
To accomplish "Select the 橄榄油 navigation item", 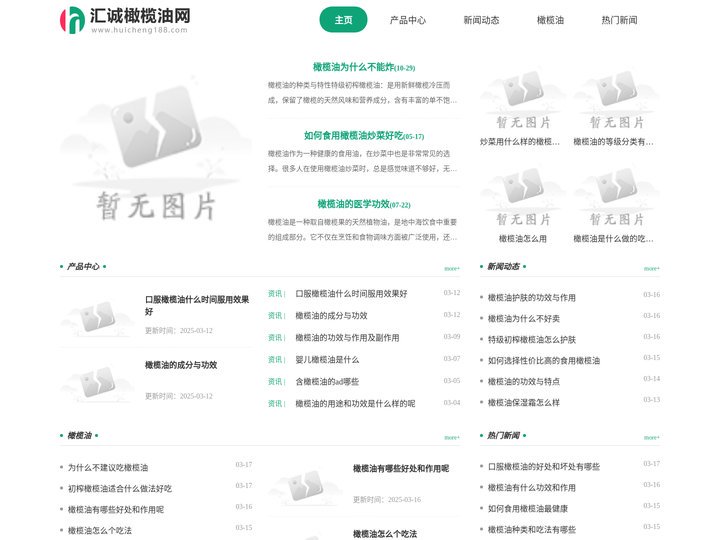I will tap(550, 20).
